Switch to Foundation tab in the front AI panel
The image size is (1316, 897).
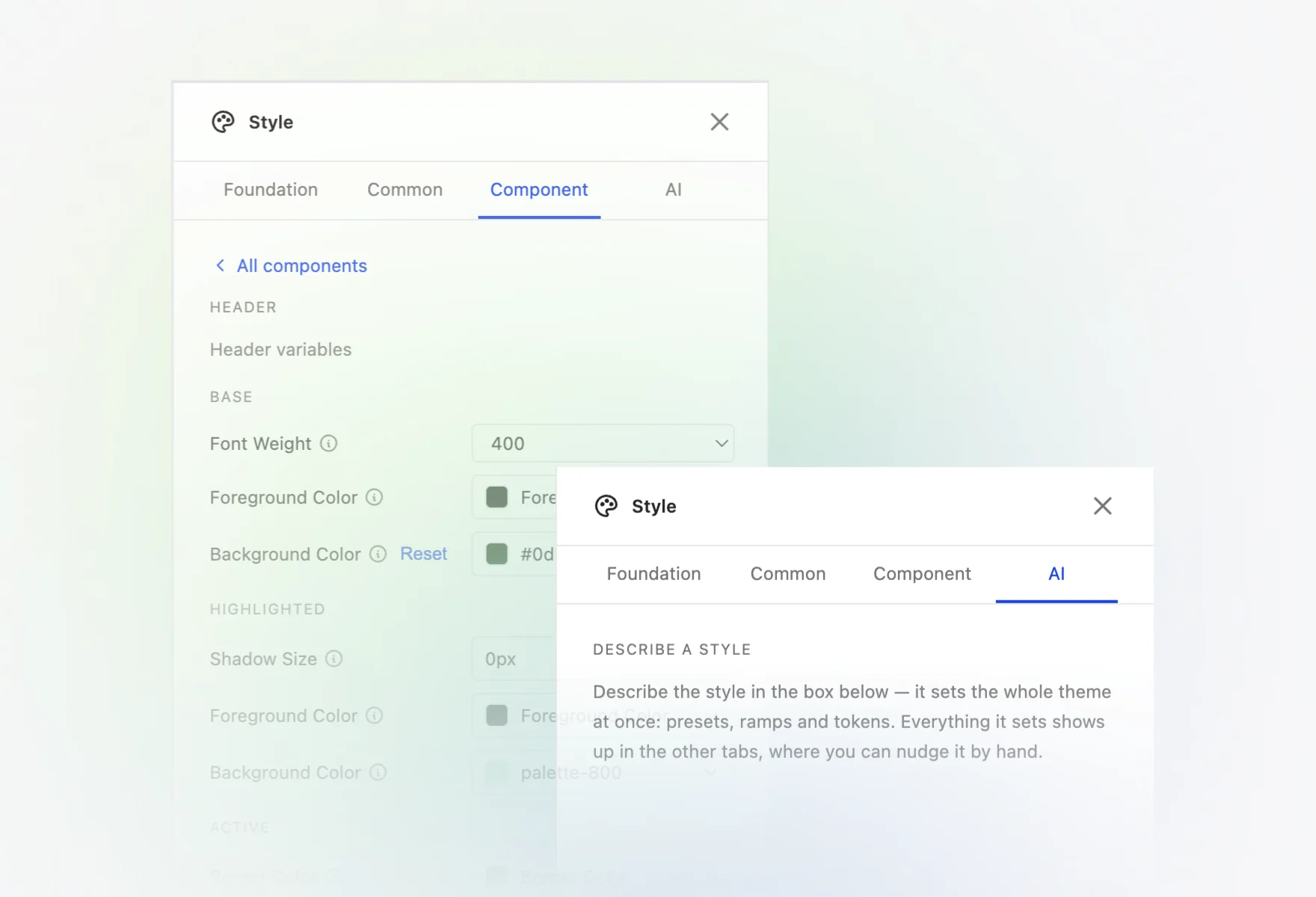tap(654, 574)
